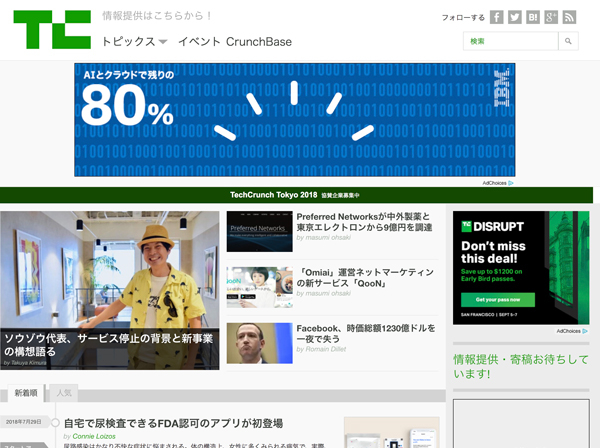Image resolution: width=600 pixels, height=448 pixels.
Task: Open the ソウゾウ代表 featured article headline
Action: pos(109,345)
